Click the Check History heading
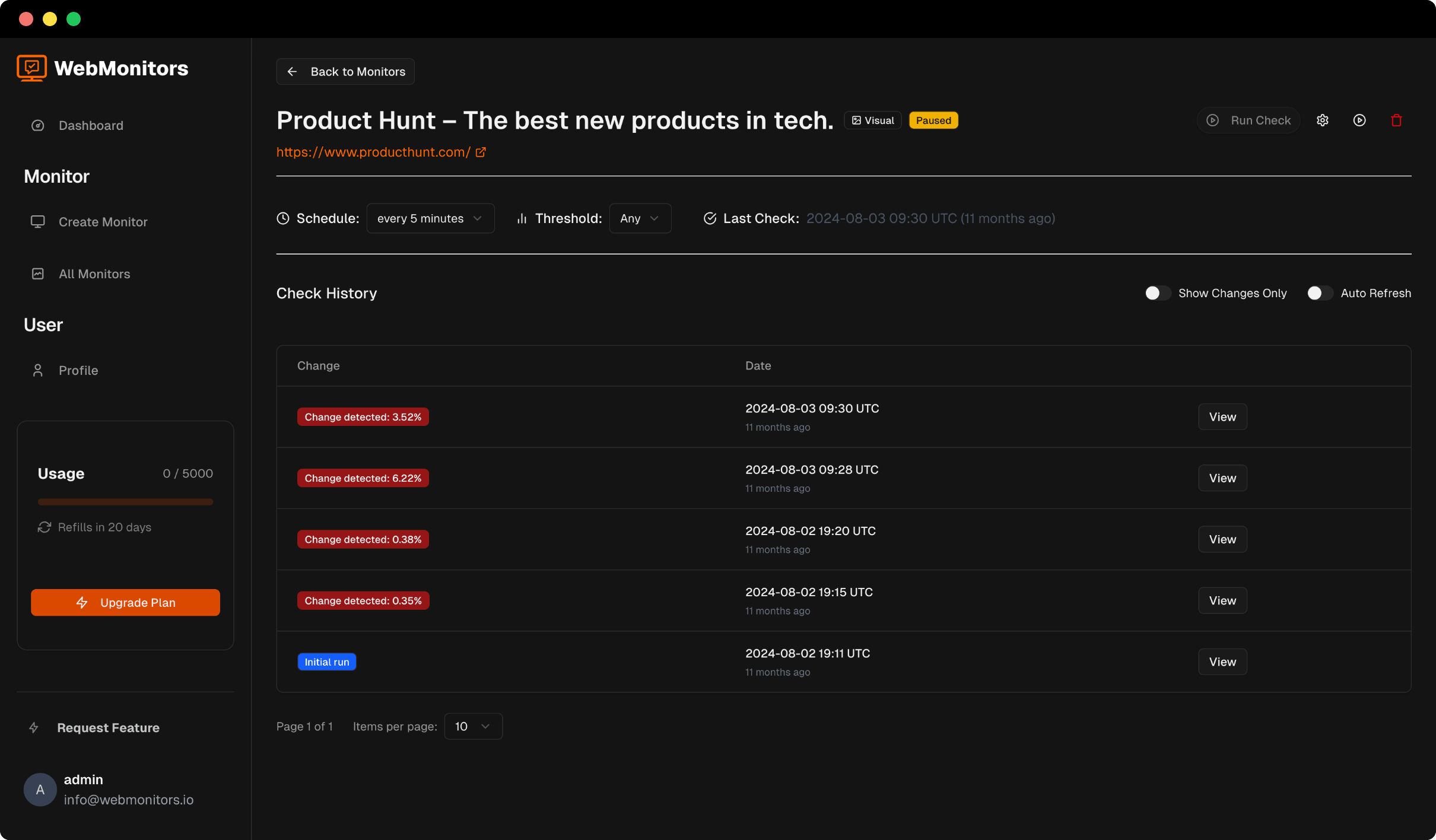This screenshot has height=840, width=1436. pos(326,293)
